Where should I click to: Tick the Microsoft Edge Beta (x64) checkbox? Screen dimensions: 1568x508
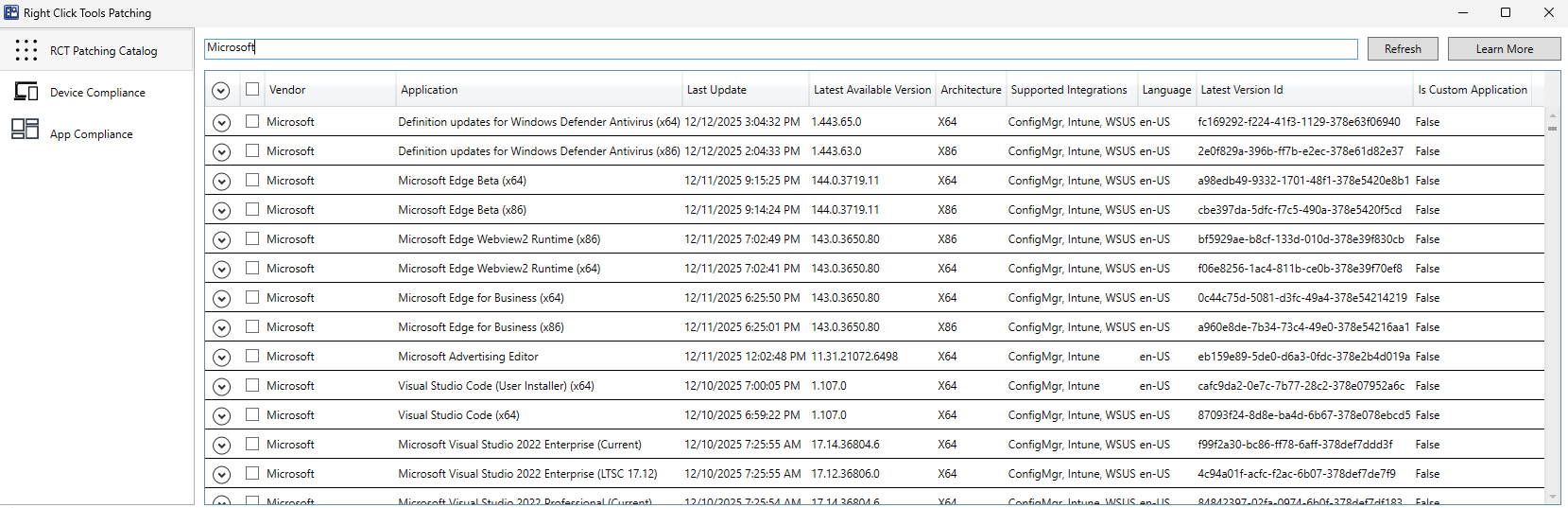(252, 180)
